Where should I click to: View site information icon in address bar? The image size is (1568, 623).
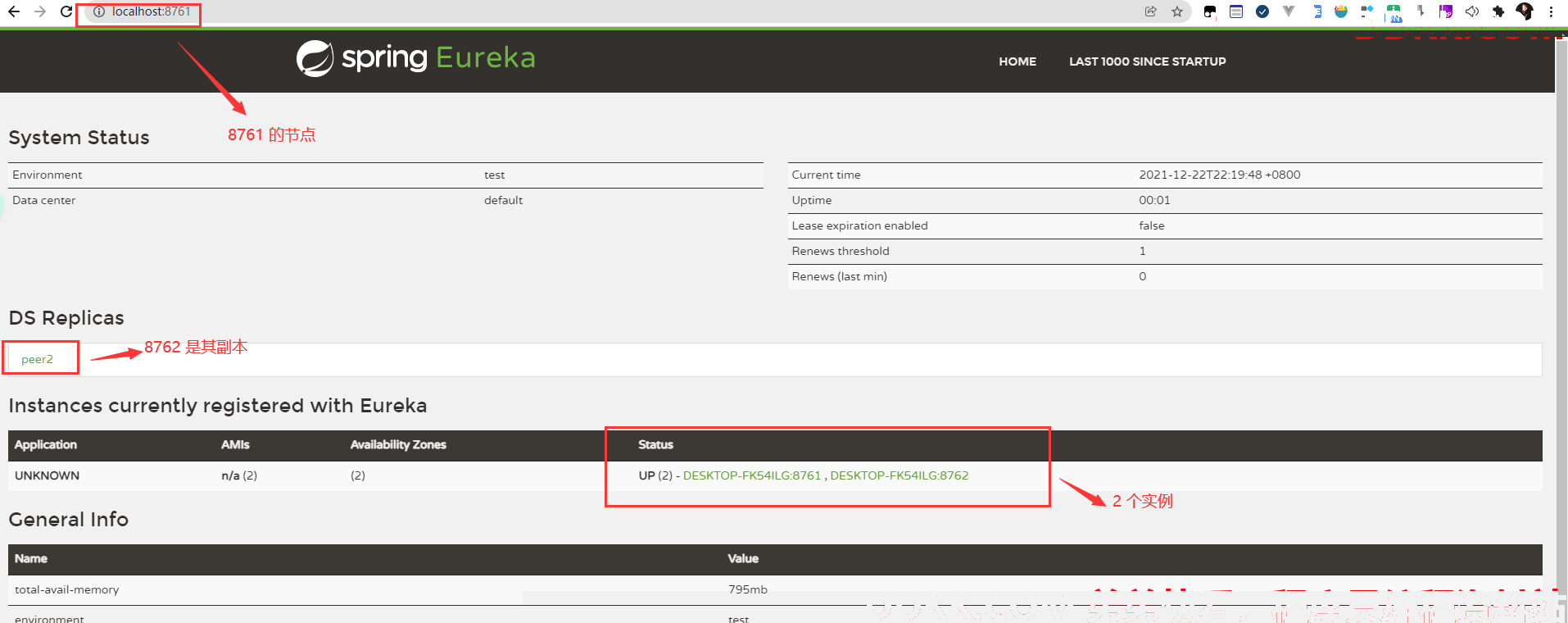(x=99, y=11)
